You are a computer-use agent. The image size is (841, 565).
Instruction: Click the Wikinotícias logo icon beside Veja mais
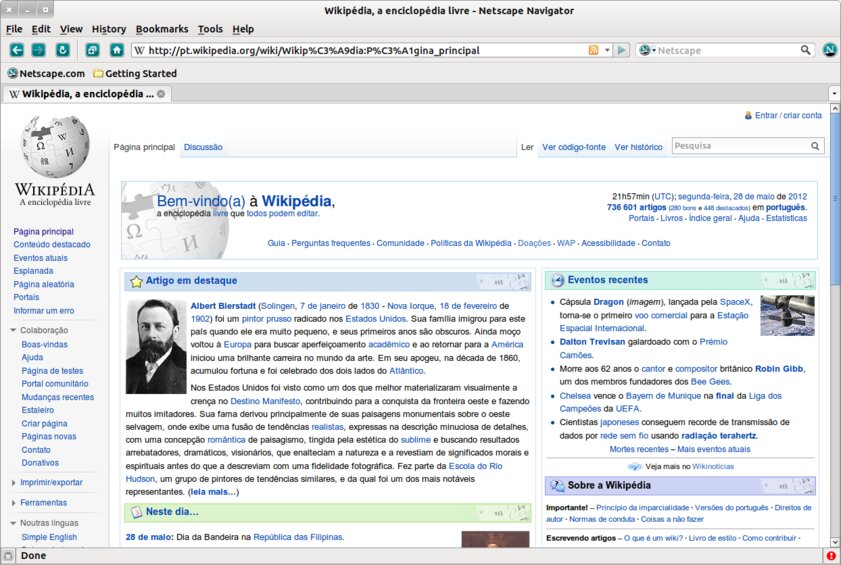tap(635, 466)
